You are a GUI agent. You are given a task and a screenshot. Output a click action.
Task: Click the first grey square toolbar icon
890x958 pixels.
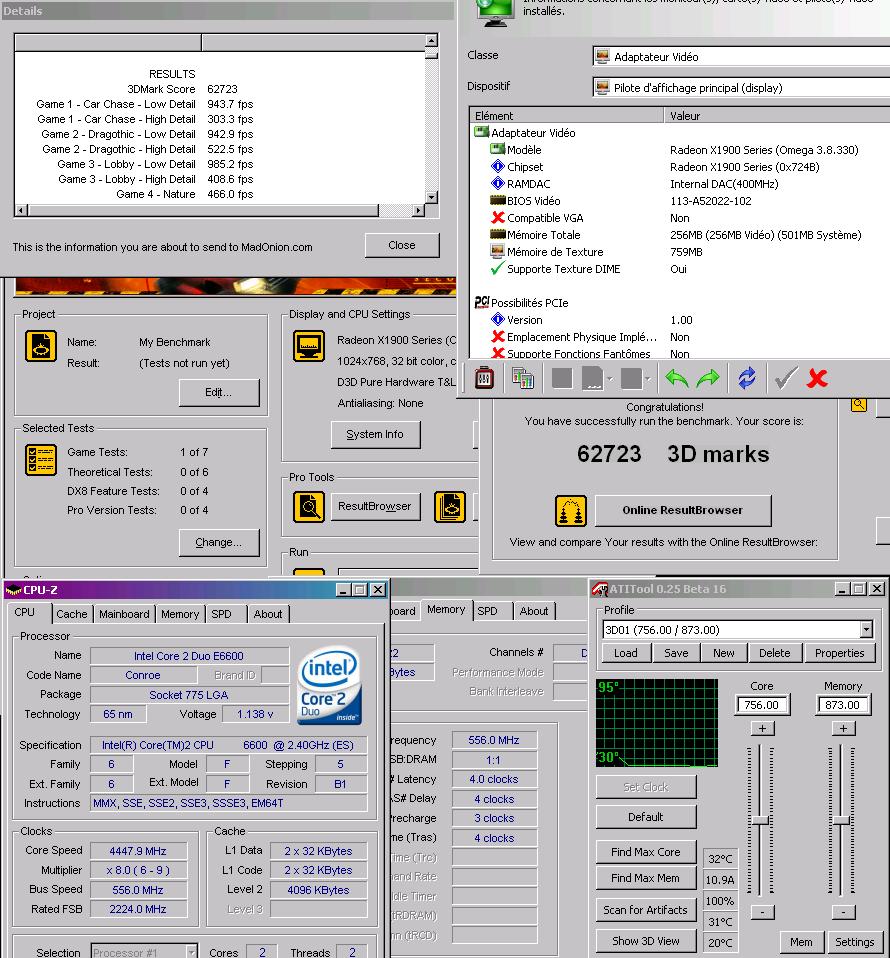(561, 378)
